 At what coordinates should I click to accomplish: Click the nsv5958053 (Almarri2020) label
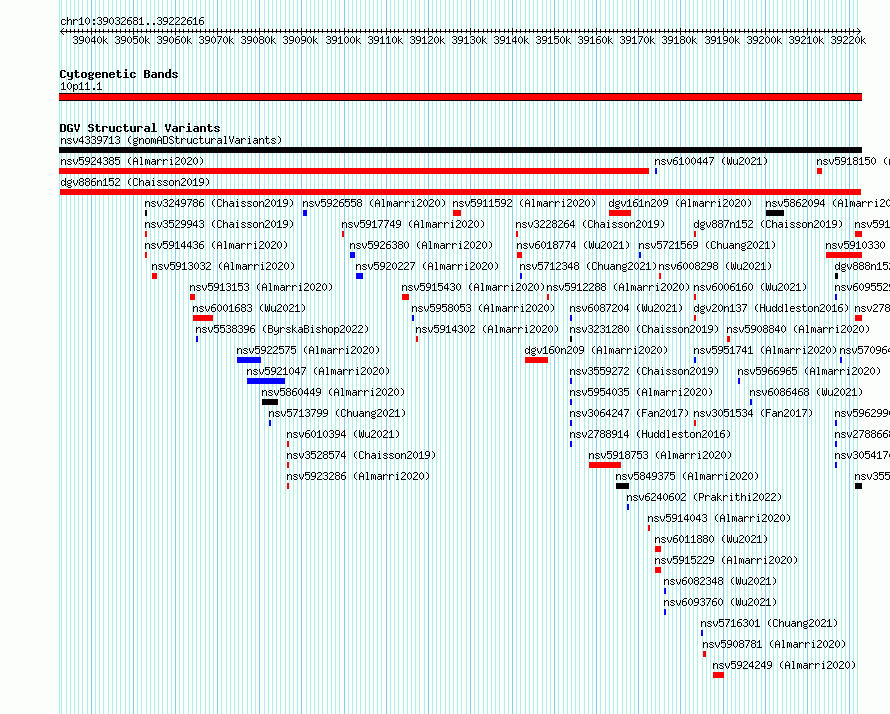tap(483, 308)
